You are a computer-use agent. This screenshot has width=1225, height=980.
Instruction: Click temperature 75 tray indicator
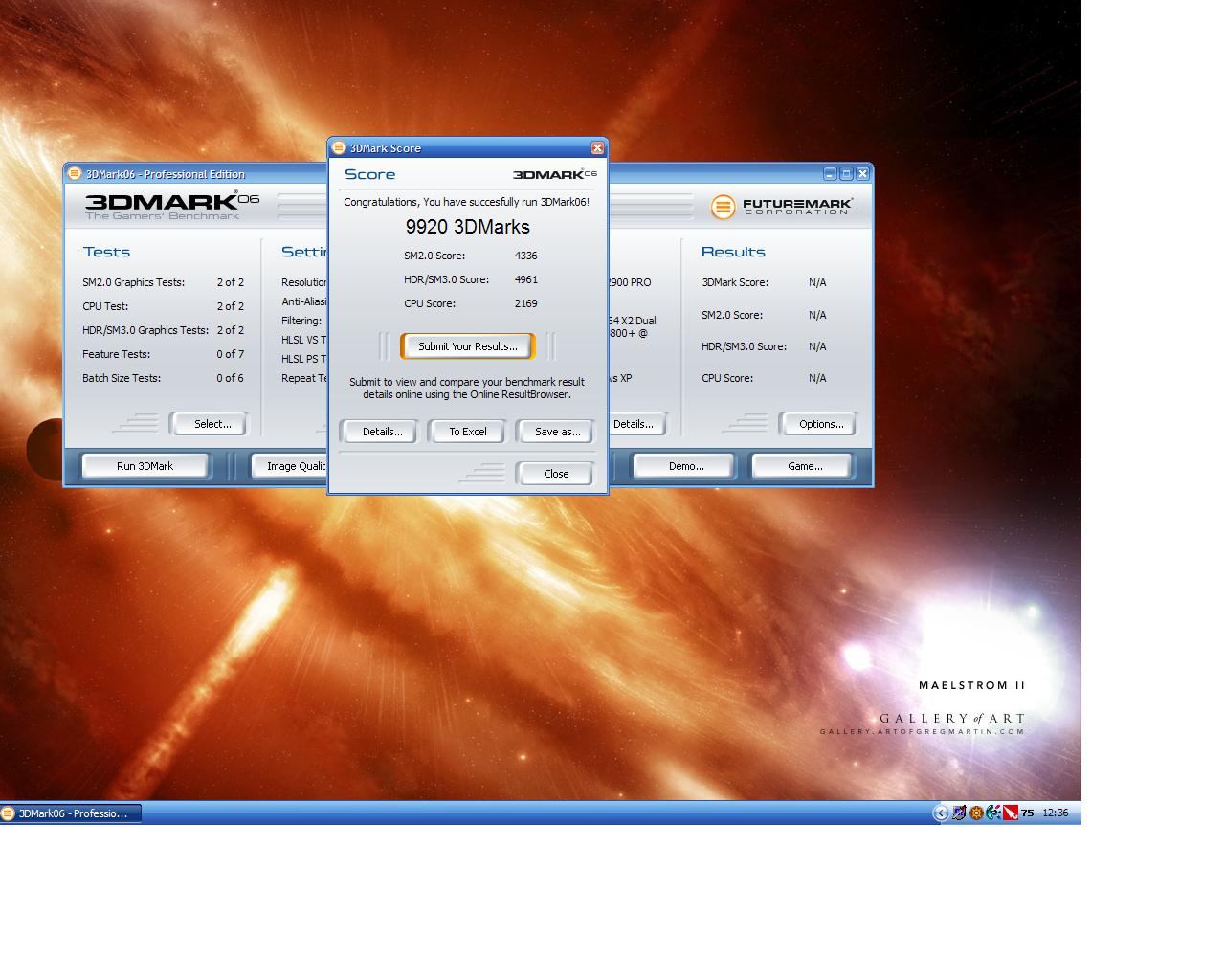(1027, 813)
